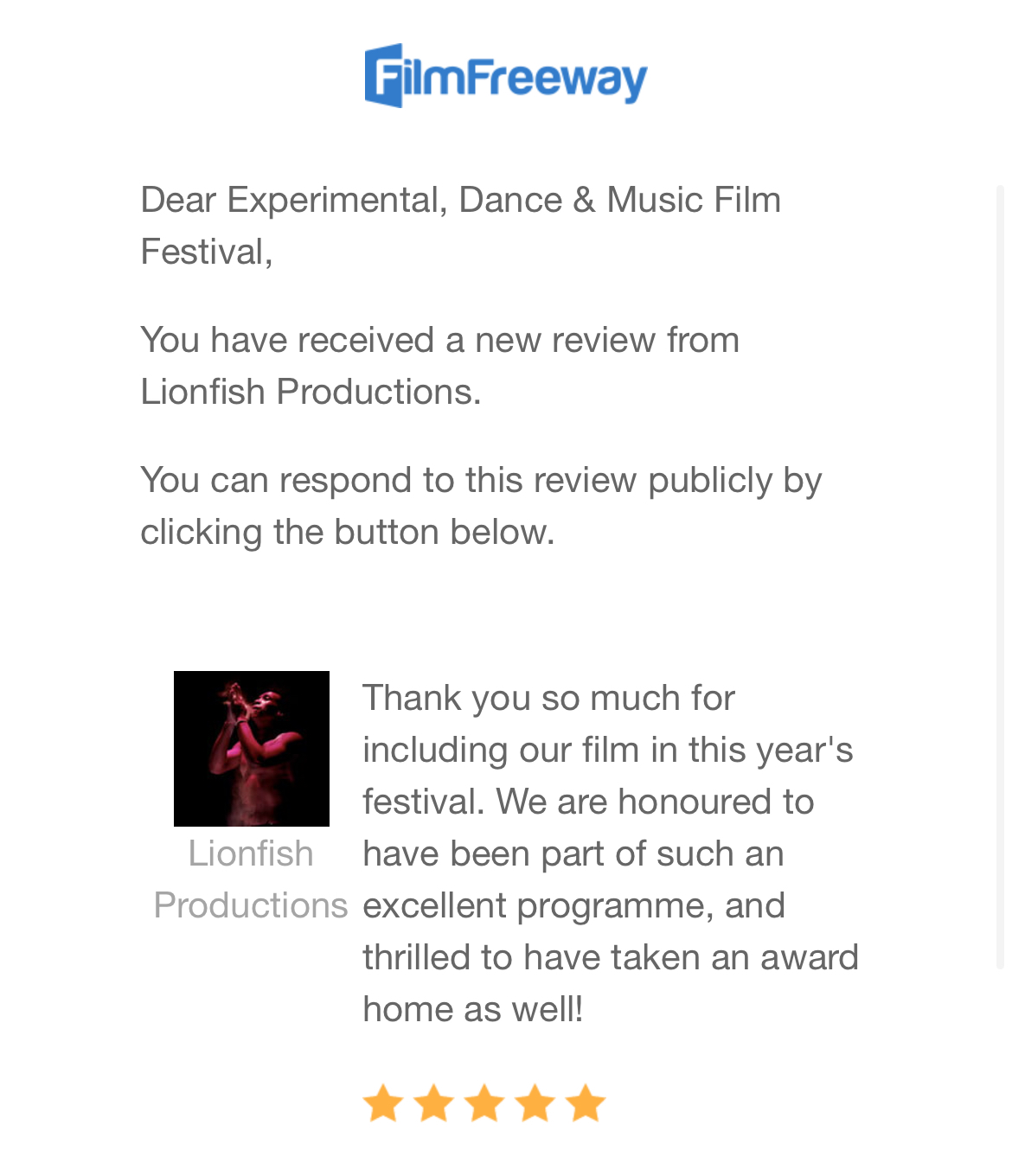1012x1176 pixels.
Task: Click the word "Festival," in the greeting
Action: [206, 252]
